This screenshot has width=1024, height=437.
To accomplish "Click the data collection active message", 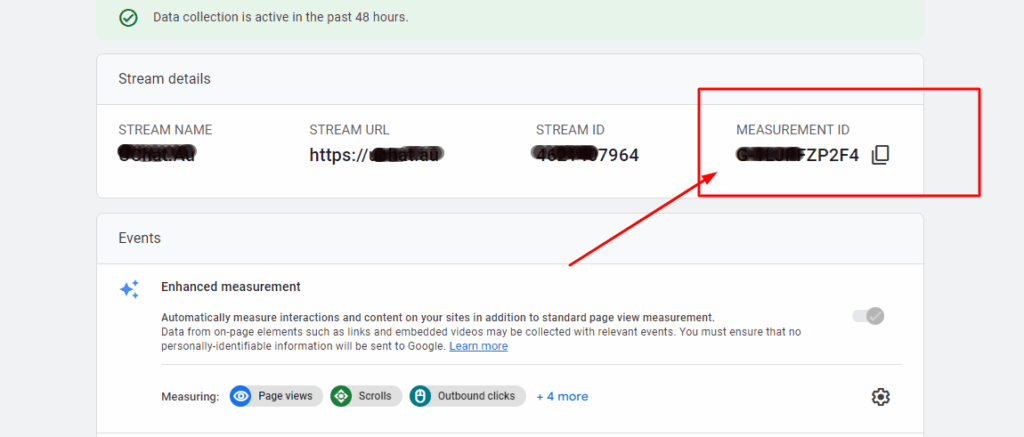I will (x=280, y=18).
